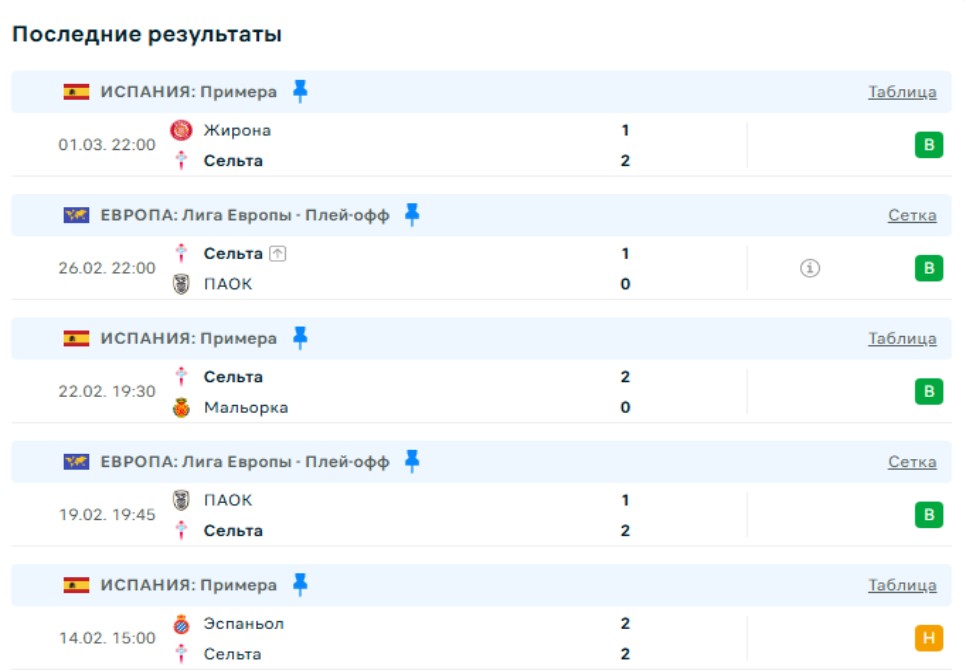
Task: Click the Жирона team crest icon
Action: [181, 130]
